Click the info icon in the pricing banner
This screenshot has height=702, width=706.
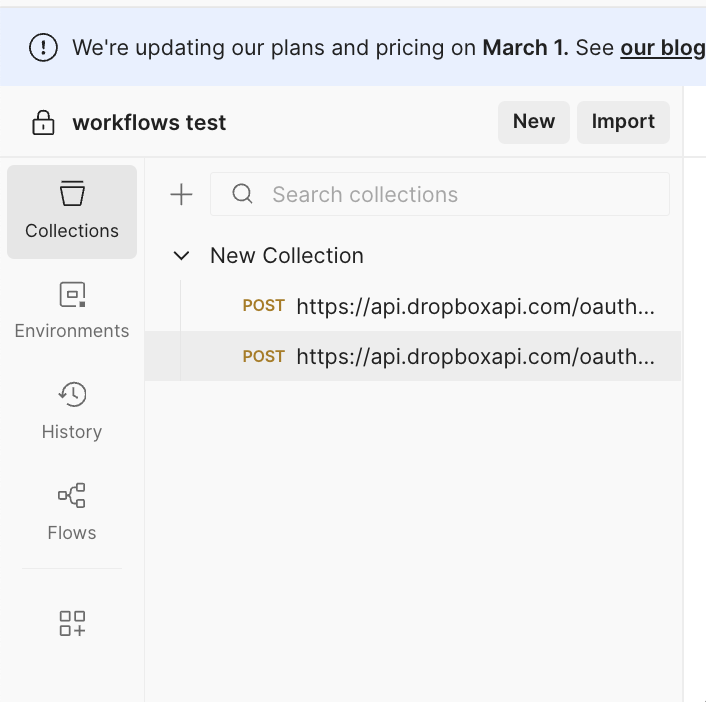pyautogui.click(x=43, y=47)
